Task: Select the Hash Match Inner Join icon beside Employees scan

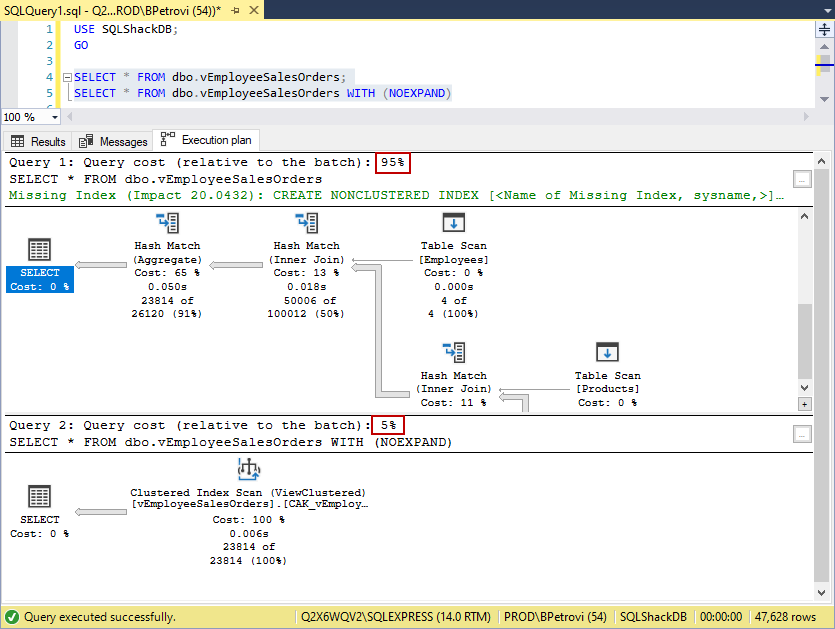Action: 307,223
